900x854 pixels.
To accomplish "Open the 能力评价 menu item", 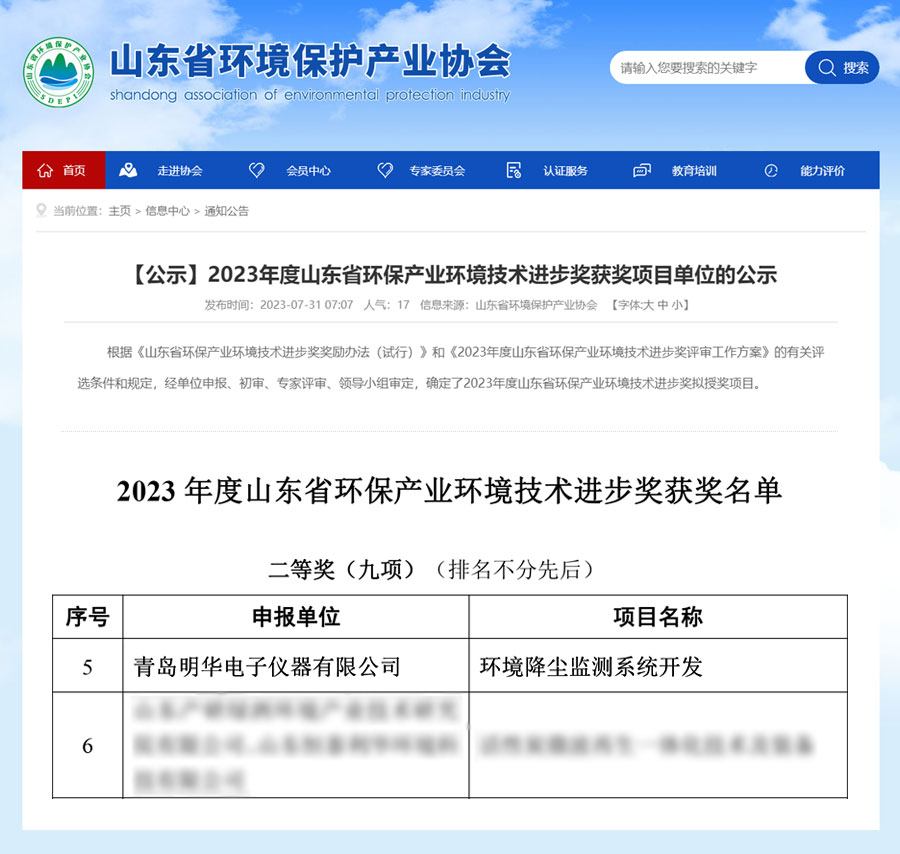I will click(x=822, y=171).
